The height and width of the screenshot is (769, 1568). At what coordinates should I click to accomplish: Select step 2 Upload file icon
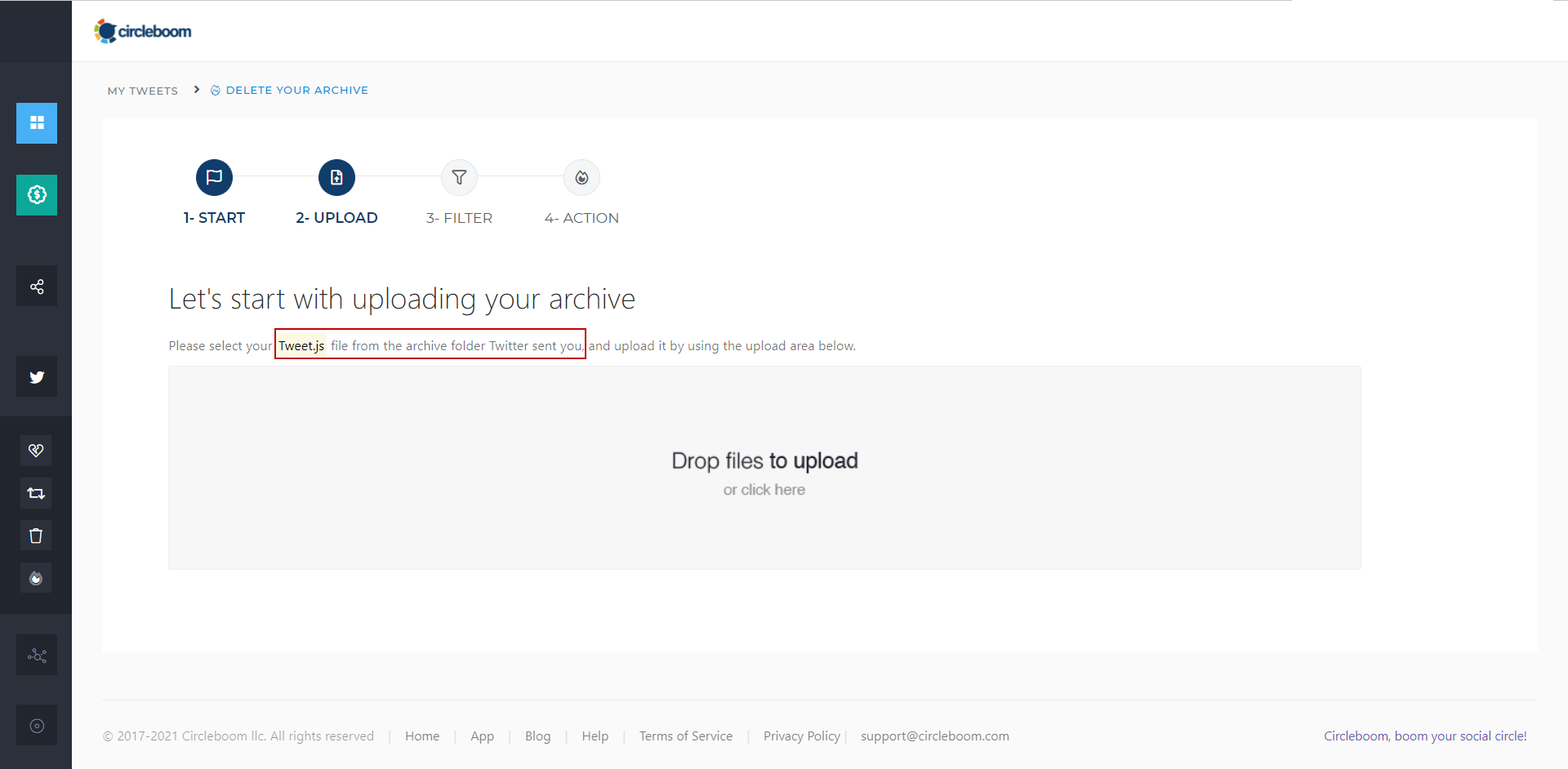(x=336, y=177)
